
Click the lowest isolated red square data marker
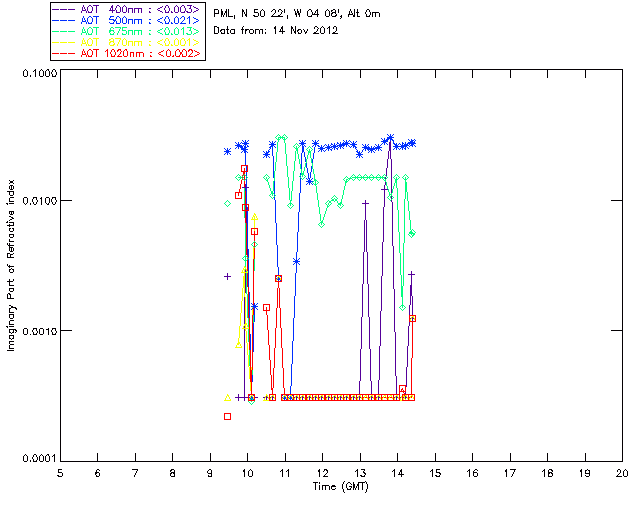point(228,416)
